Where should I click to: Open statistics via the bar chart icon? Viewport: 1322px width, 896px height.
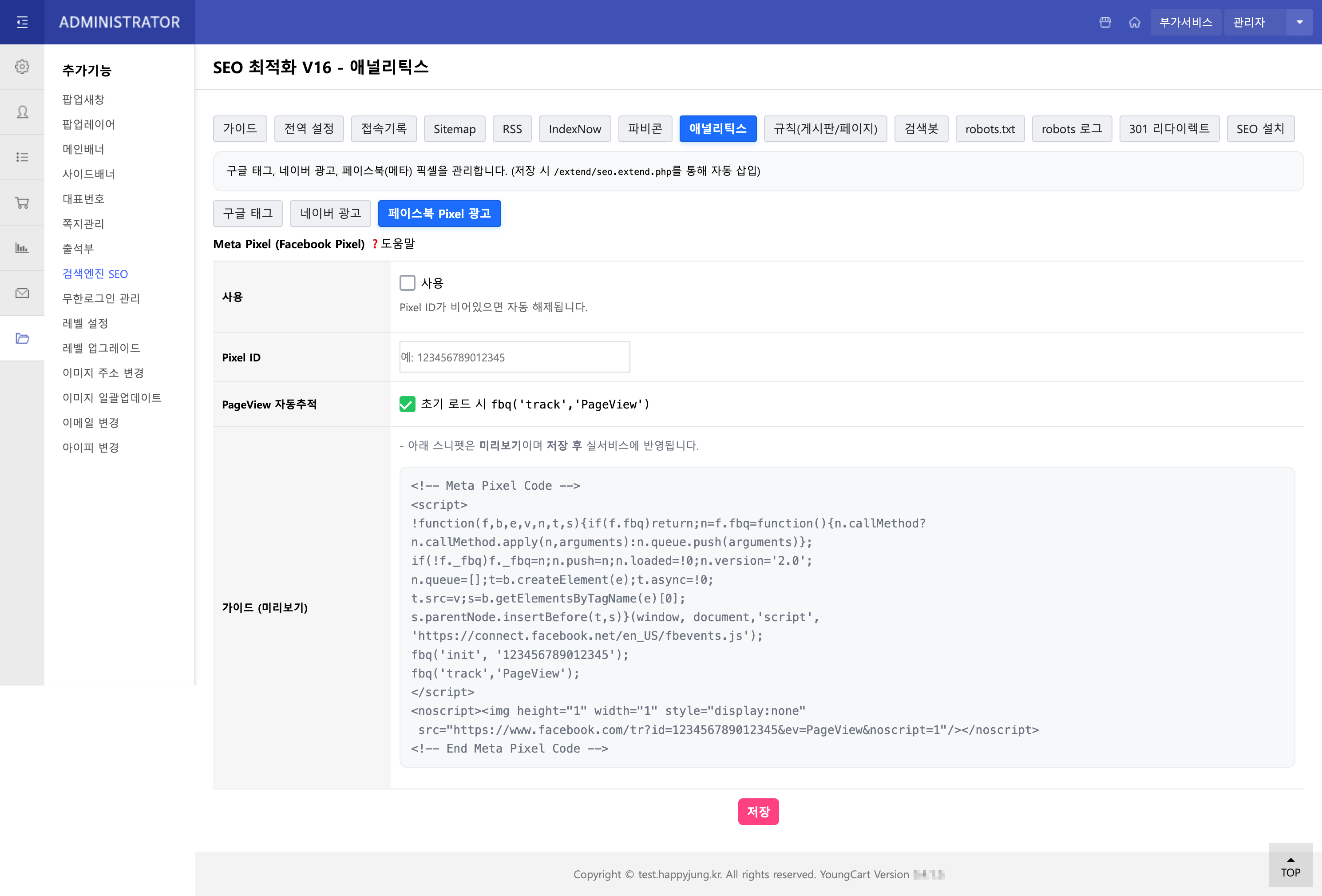22,247
